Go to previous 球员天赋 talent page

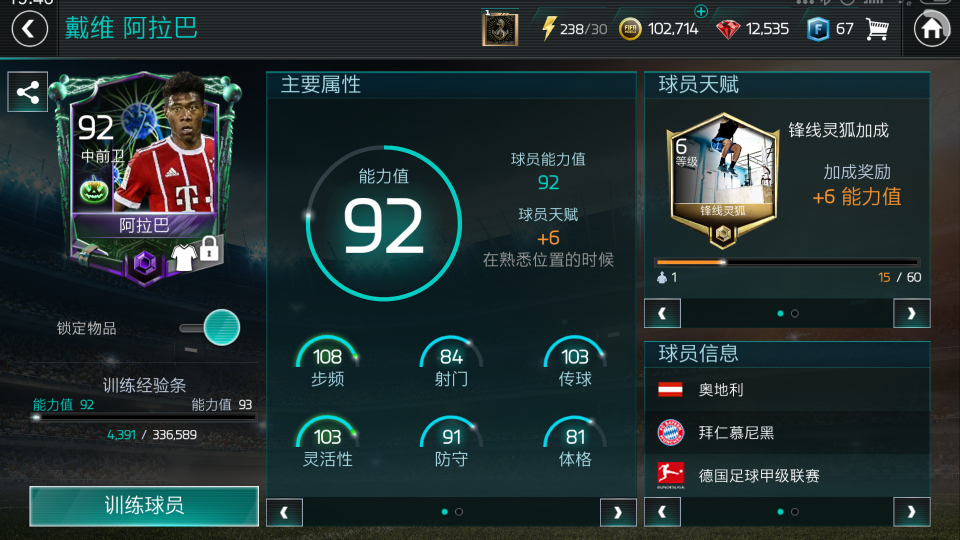click(662, 313)
